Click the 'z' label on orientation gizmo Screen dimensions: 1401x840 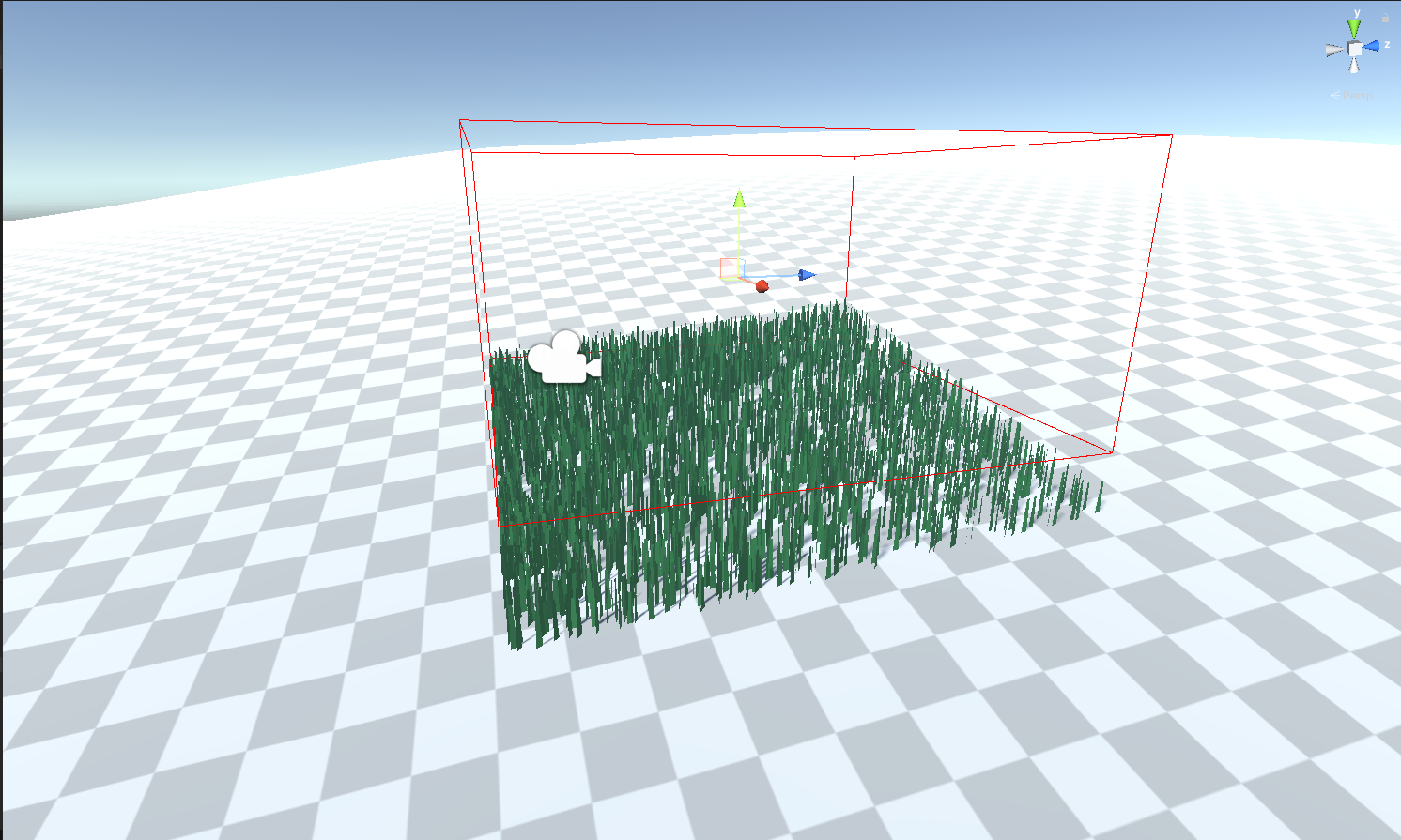tap(1387, 44)
